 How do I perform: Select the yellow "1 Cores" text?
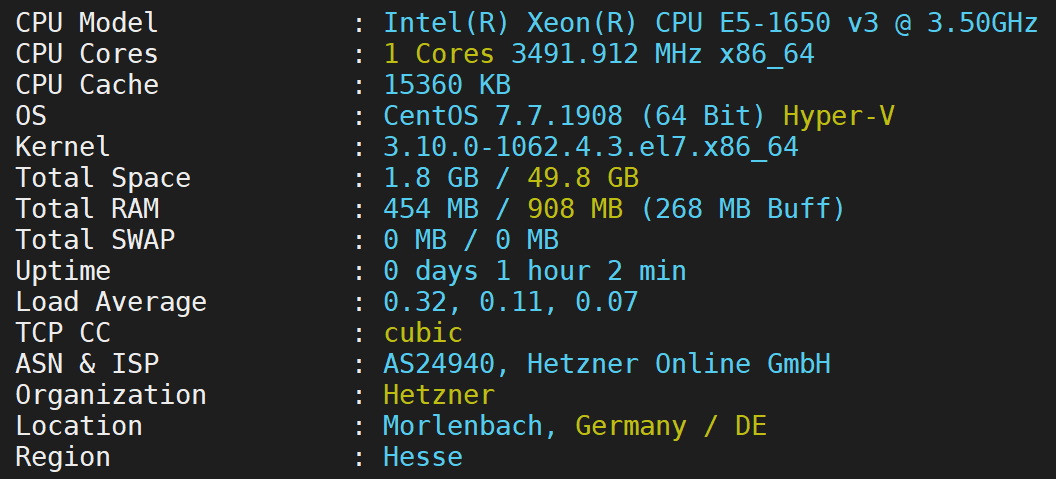tap(438, 54)
